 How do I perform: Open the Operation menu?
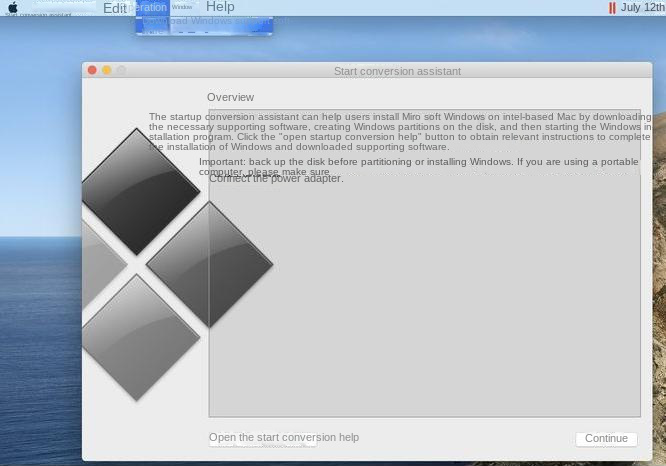[x=152, y=8]
